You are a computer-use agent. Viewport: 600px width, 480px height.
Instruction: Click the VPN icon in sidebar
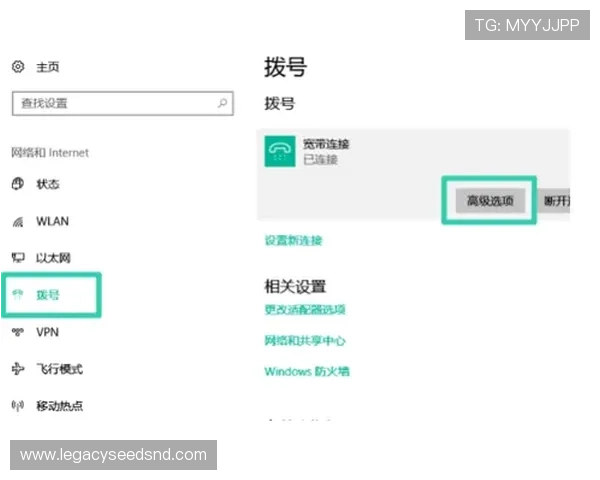(18, 332)
